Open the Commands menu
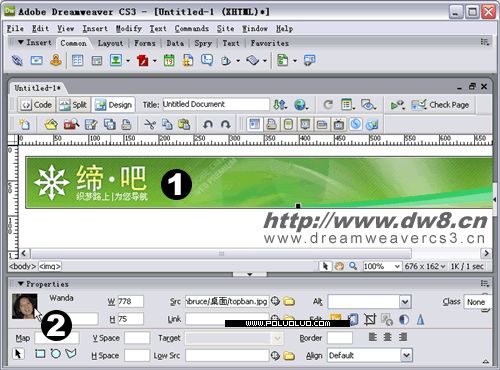This screenshot has width=500, height=370. click(x=192, y=29)
